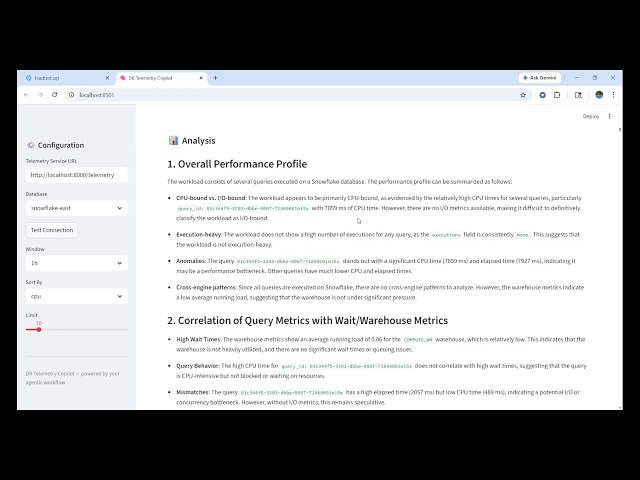640x480 pixels.
Task: Open Chrome three-dot menu
Action: click(613, 95)
